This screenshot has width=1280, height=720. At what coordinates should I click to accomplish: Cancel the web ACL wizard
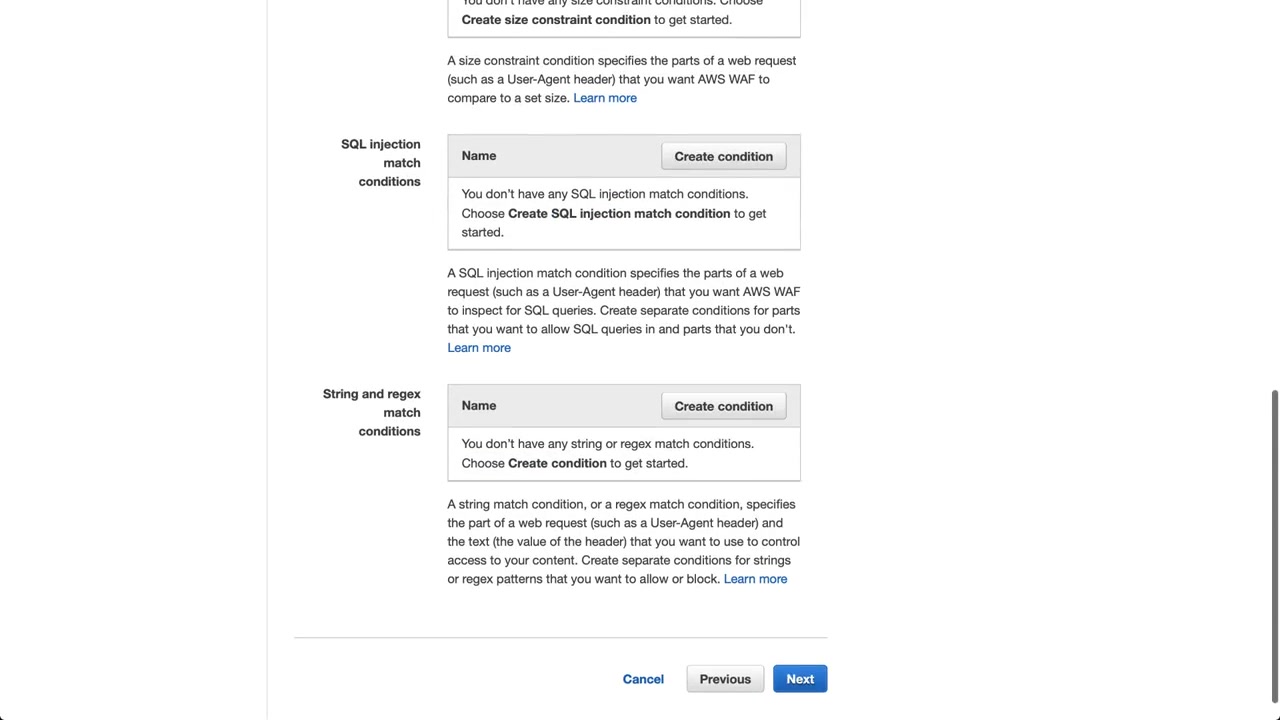pos(643,679)
